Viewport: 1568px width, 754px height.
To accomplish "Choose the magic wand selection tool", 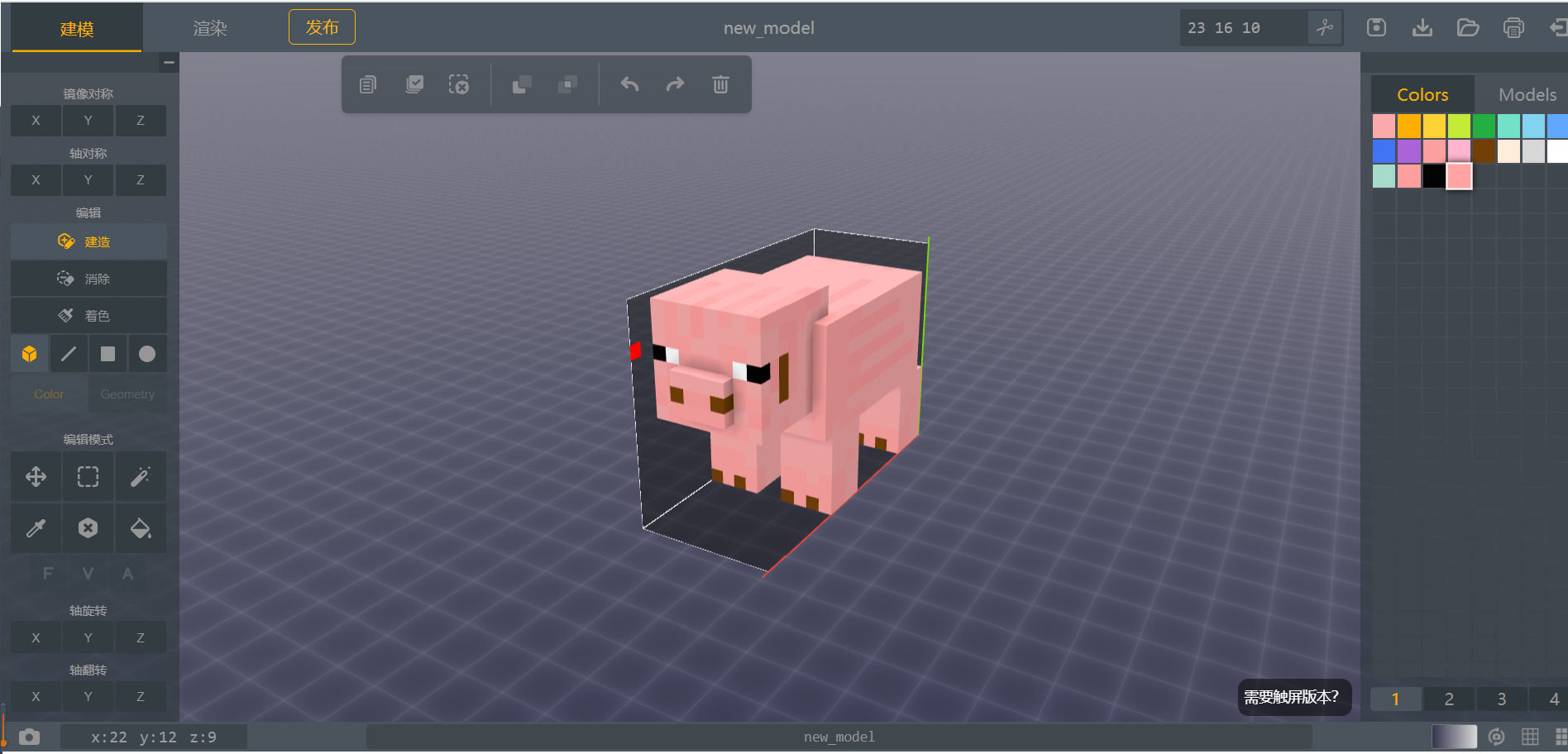I will [x=141, y=476].
